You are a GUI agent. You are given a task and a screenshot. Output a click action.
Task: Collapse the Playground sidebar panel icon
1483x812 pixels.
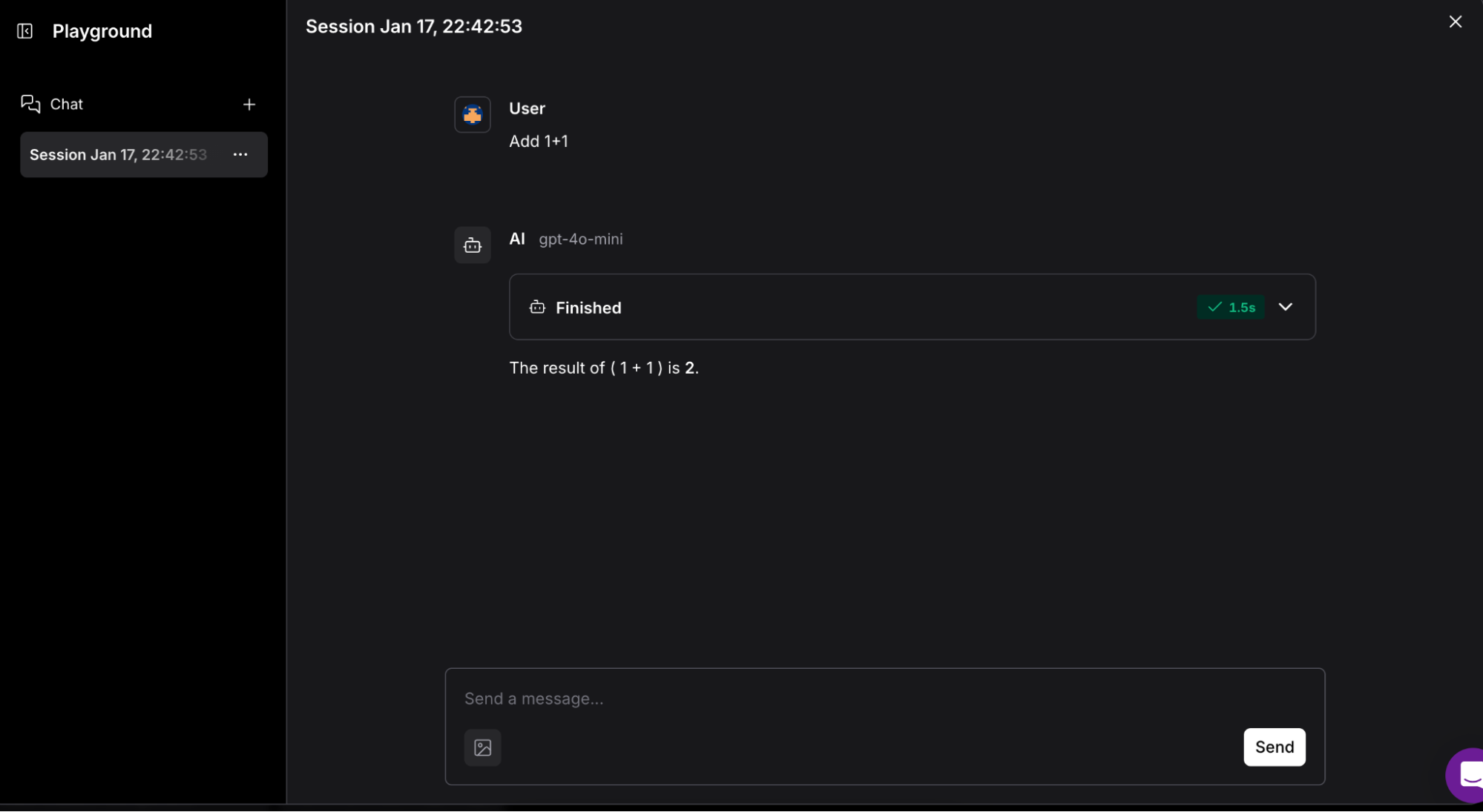click(24, 31)
